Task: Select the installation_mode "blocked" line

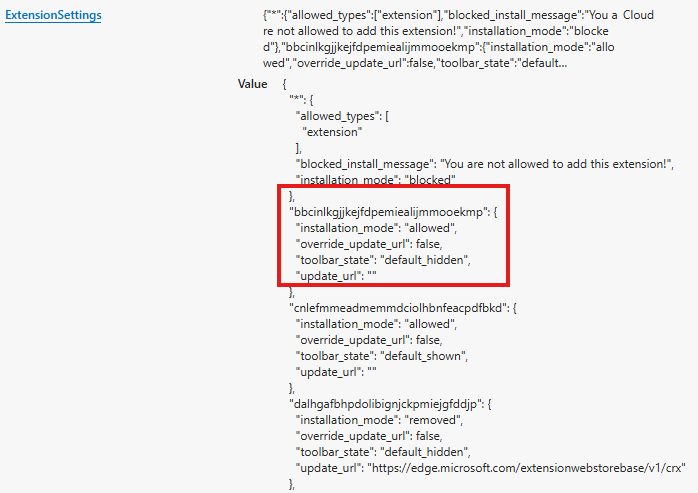Action: tap(375, 180)
